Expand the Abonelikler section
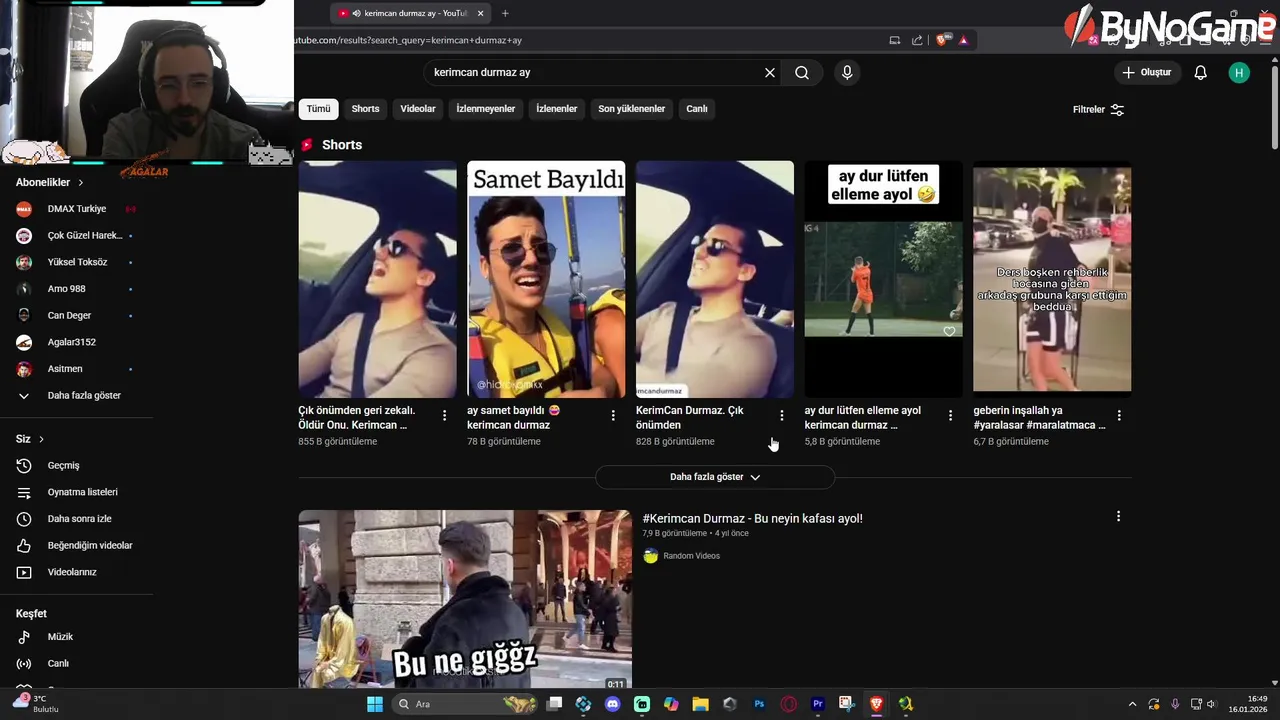The width and height of the screenshot is (1280, 720). point(50,183)
